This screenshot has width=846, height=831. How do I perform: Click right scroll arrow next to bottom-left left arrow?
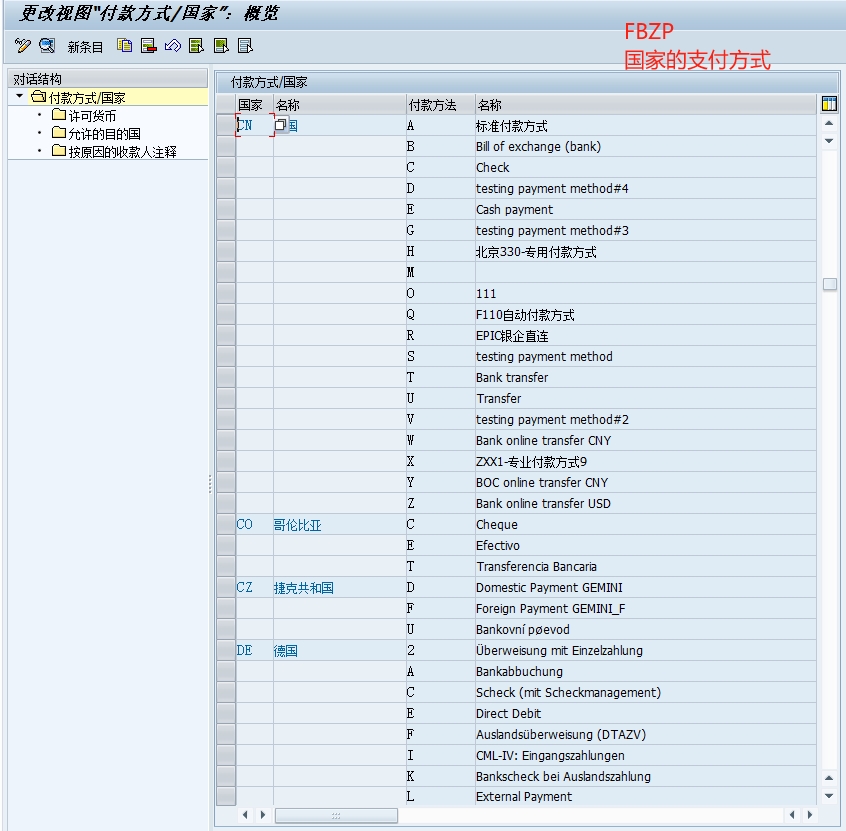[263, 815]
